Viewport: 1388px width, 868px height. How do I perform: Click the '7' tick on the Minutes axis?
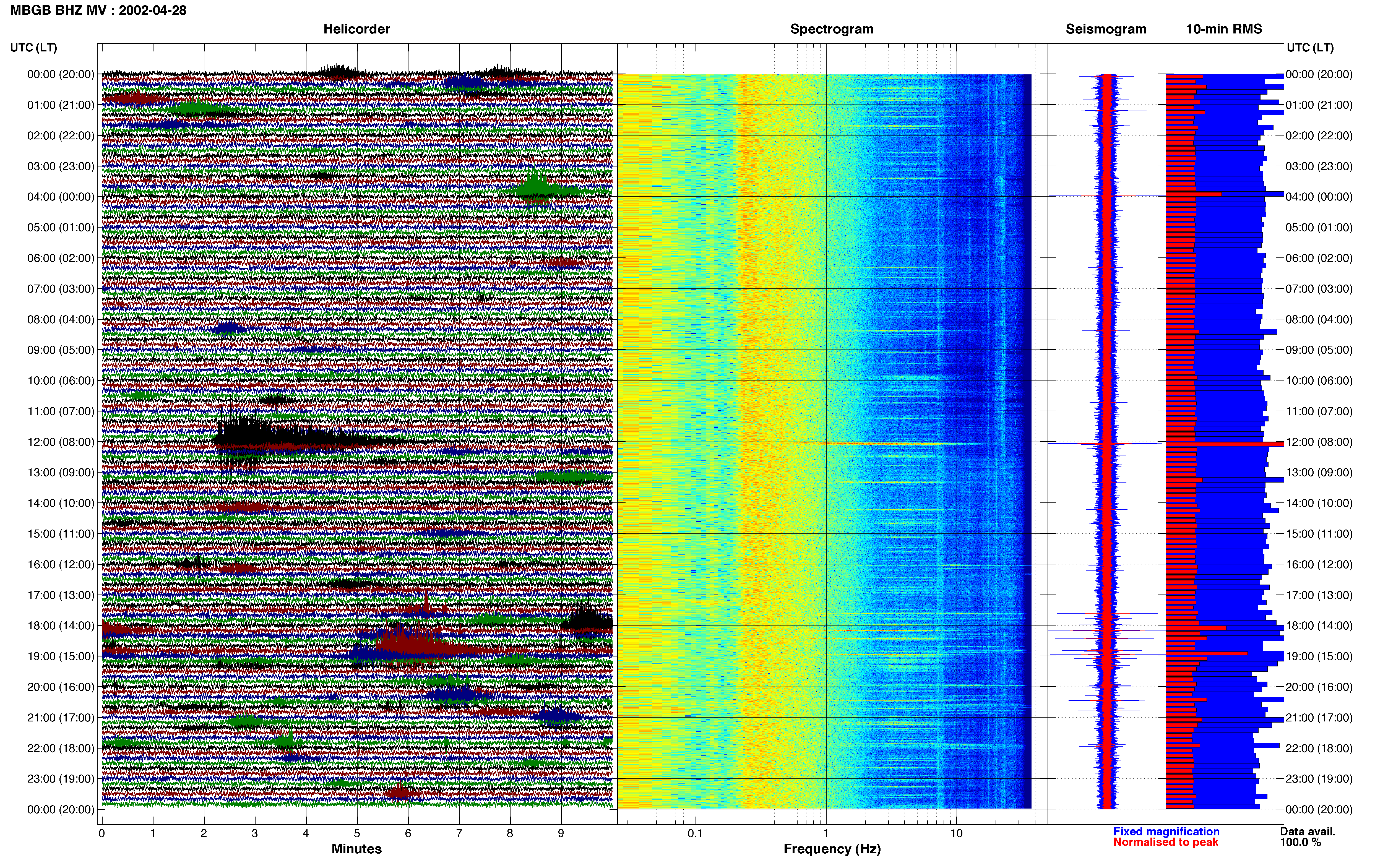[459, 833]
